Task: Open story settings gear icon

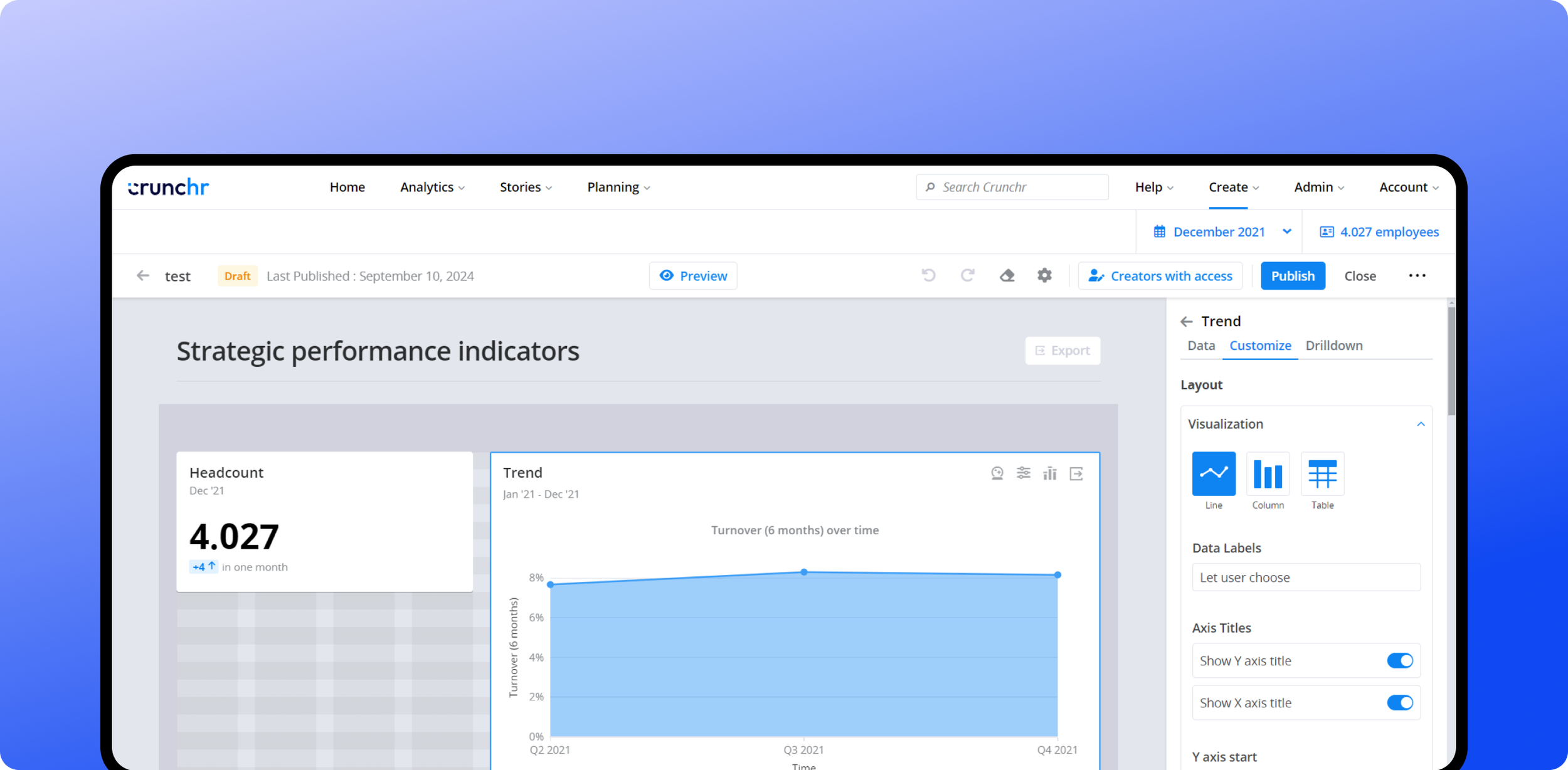Action: click(1044, 275)
